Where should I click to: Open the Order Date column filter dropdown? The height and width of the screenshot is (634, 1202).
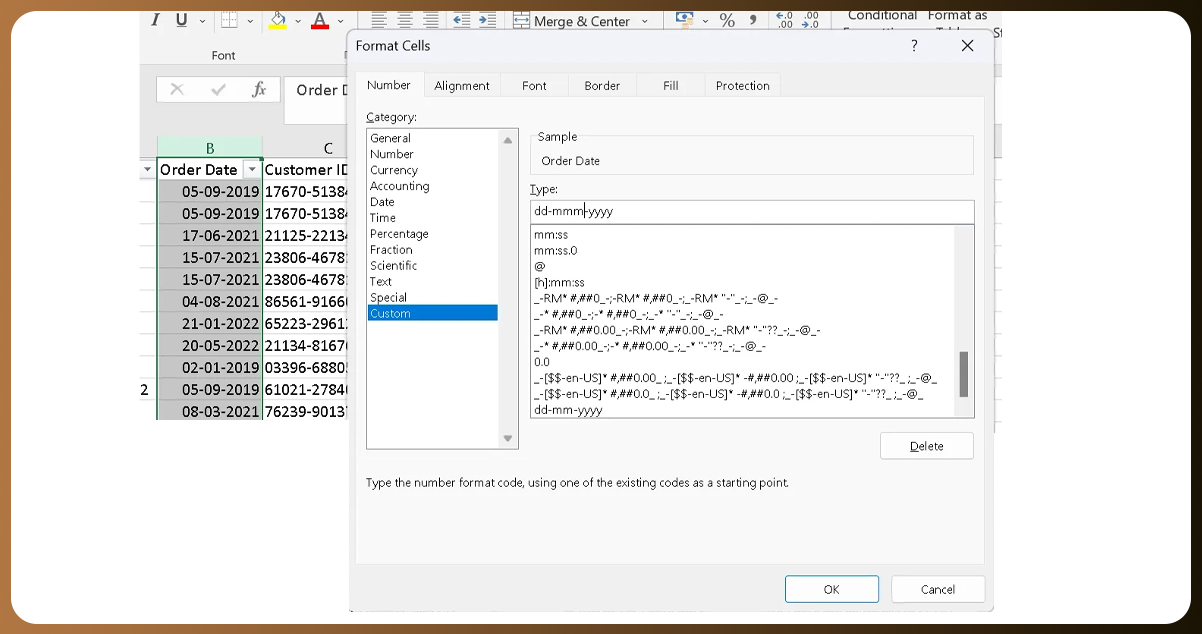[252, 170]
